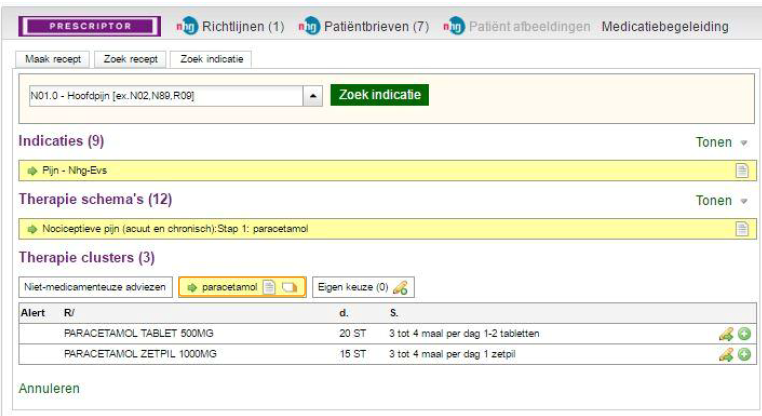Click green arrow icon of Pijn - Nhg-Evs
This screenshot has width=762, height=416.
[x=32, y=171]
